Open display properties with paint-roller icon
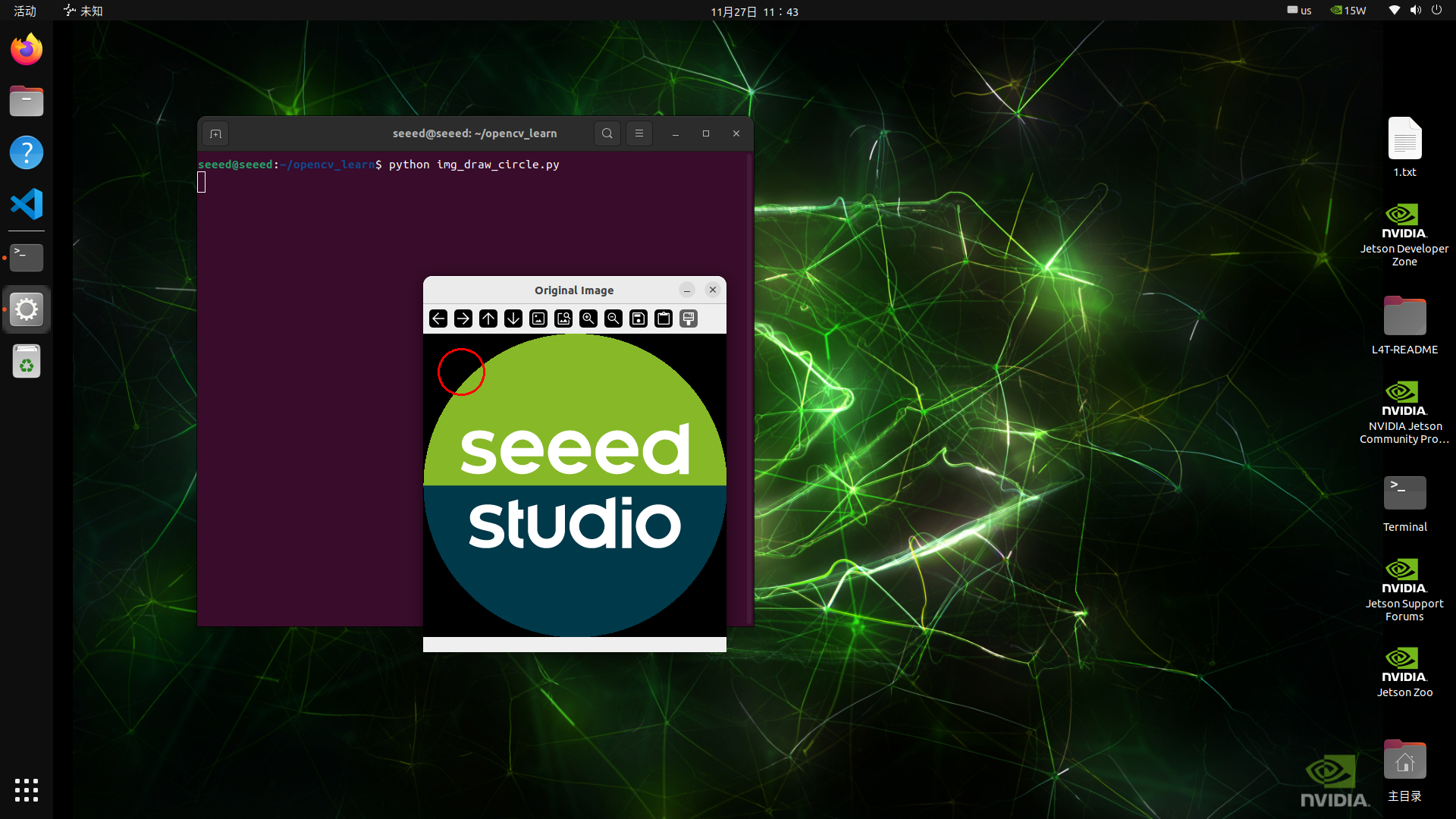The image size is (1456, 819). pyautogui.click(x=689, y=318)
